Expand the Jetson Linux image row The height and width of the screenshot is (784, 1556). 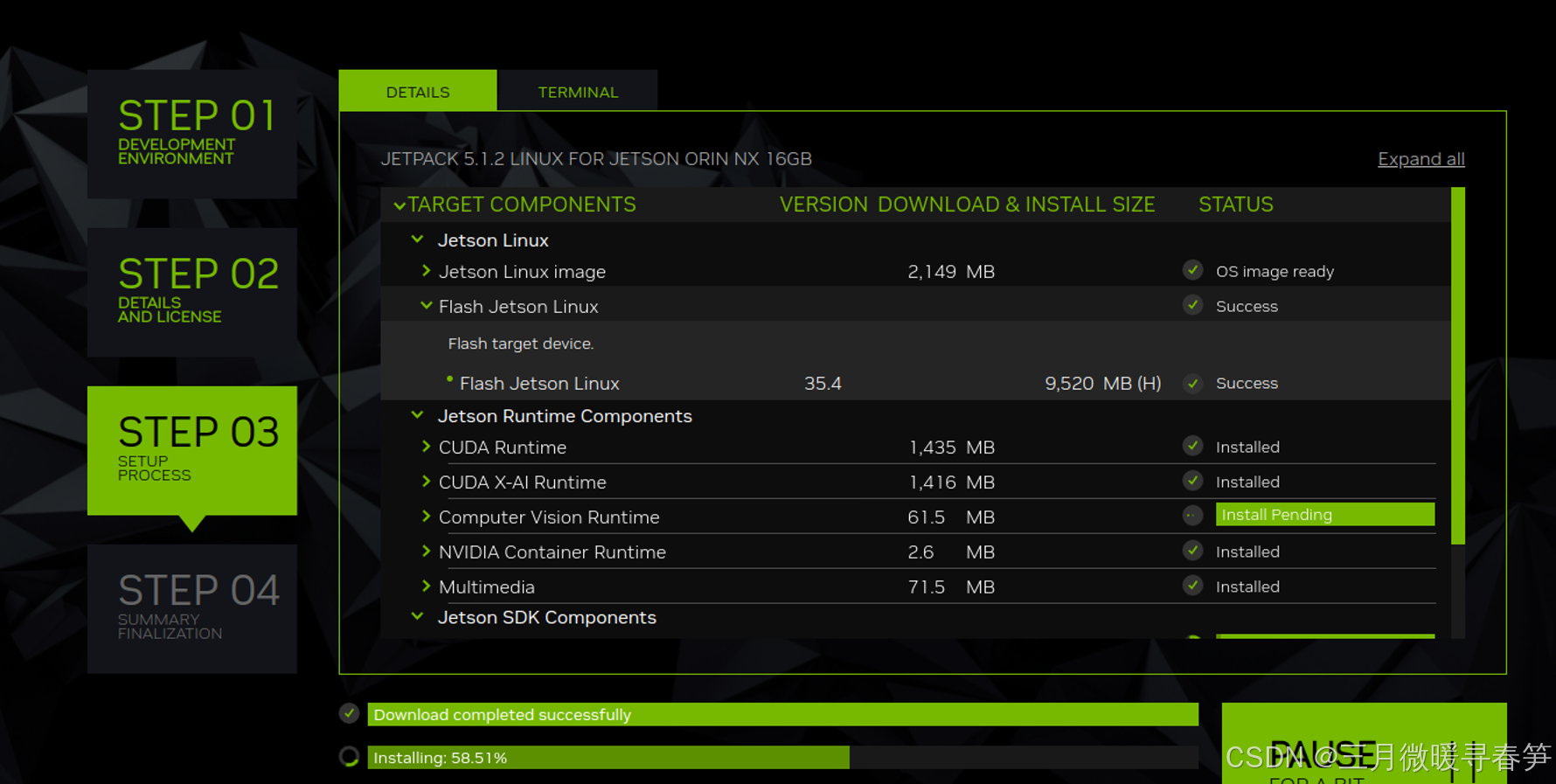click(x=426, y=271)
